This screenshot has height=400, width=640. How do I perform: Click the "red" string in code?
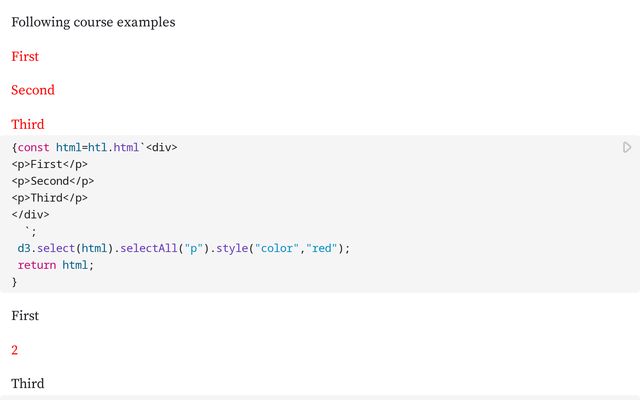click(x=323, y=248)
